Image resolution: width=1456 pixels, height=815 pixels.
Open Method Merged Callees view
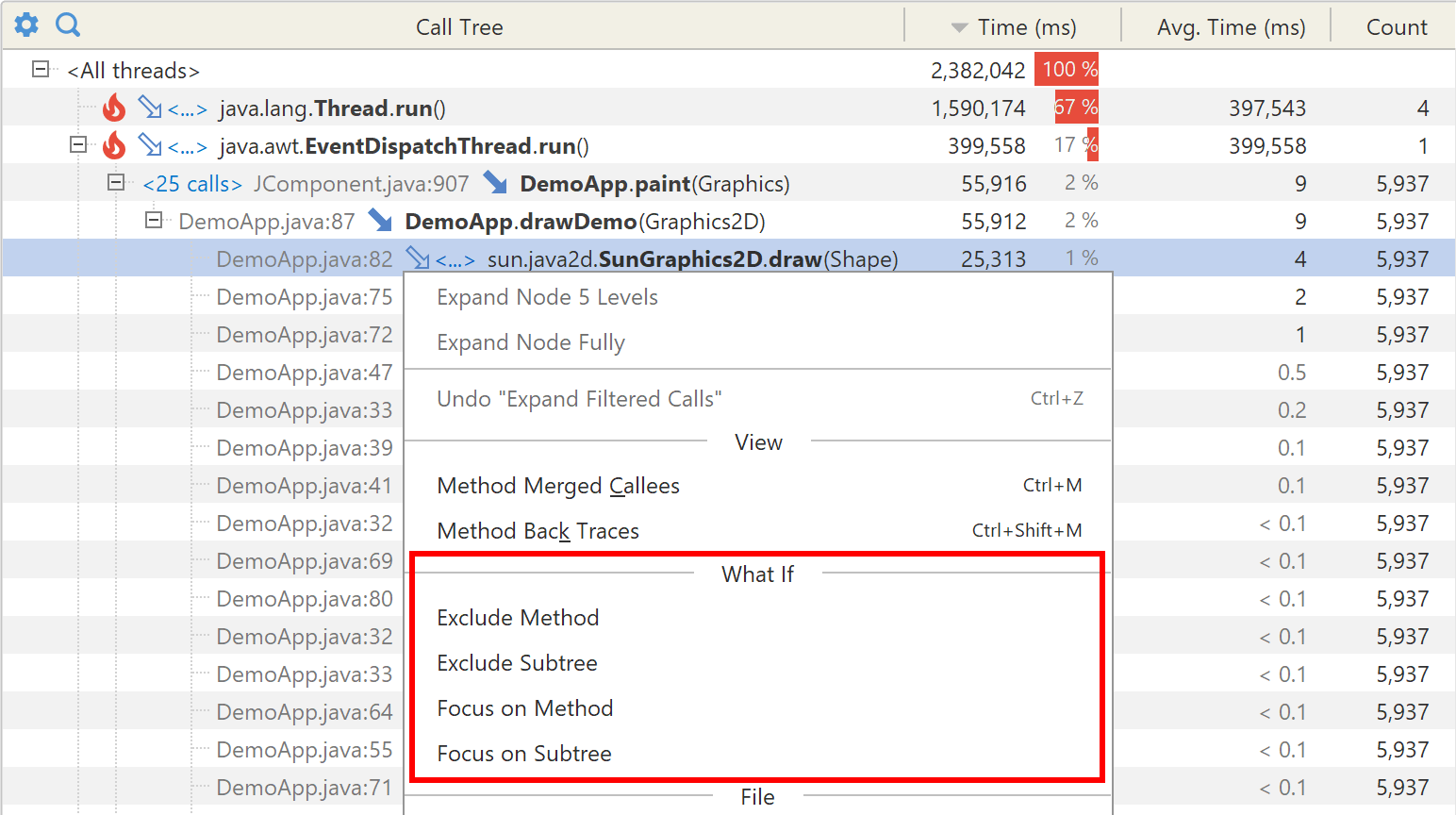pyautogui.click(x=758, y=486)
